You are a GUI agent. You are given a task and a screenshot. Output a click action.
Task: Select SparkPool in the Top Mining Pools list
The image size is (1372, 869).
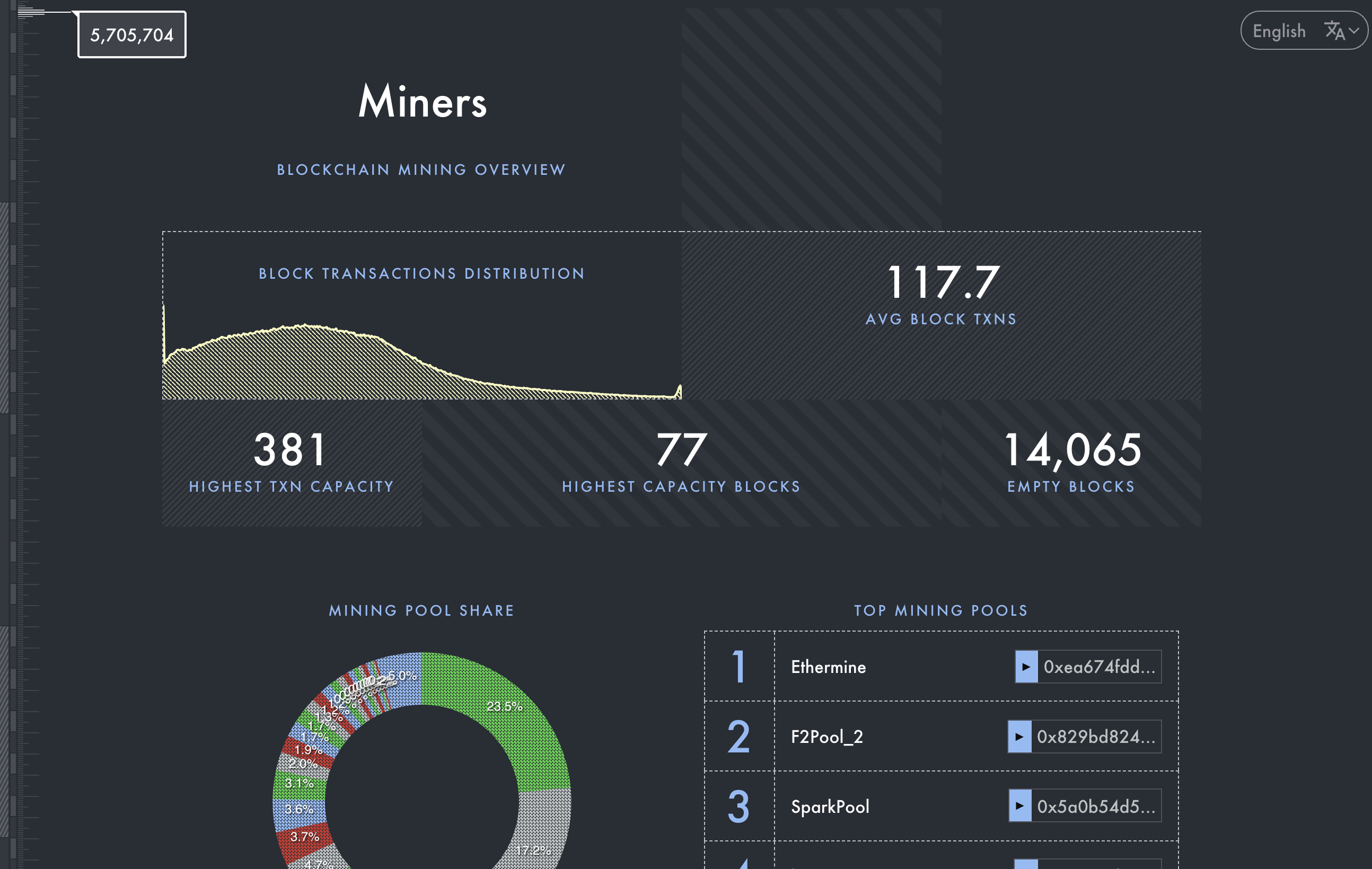point(830,806)
